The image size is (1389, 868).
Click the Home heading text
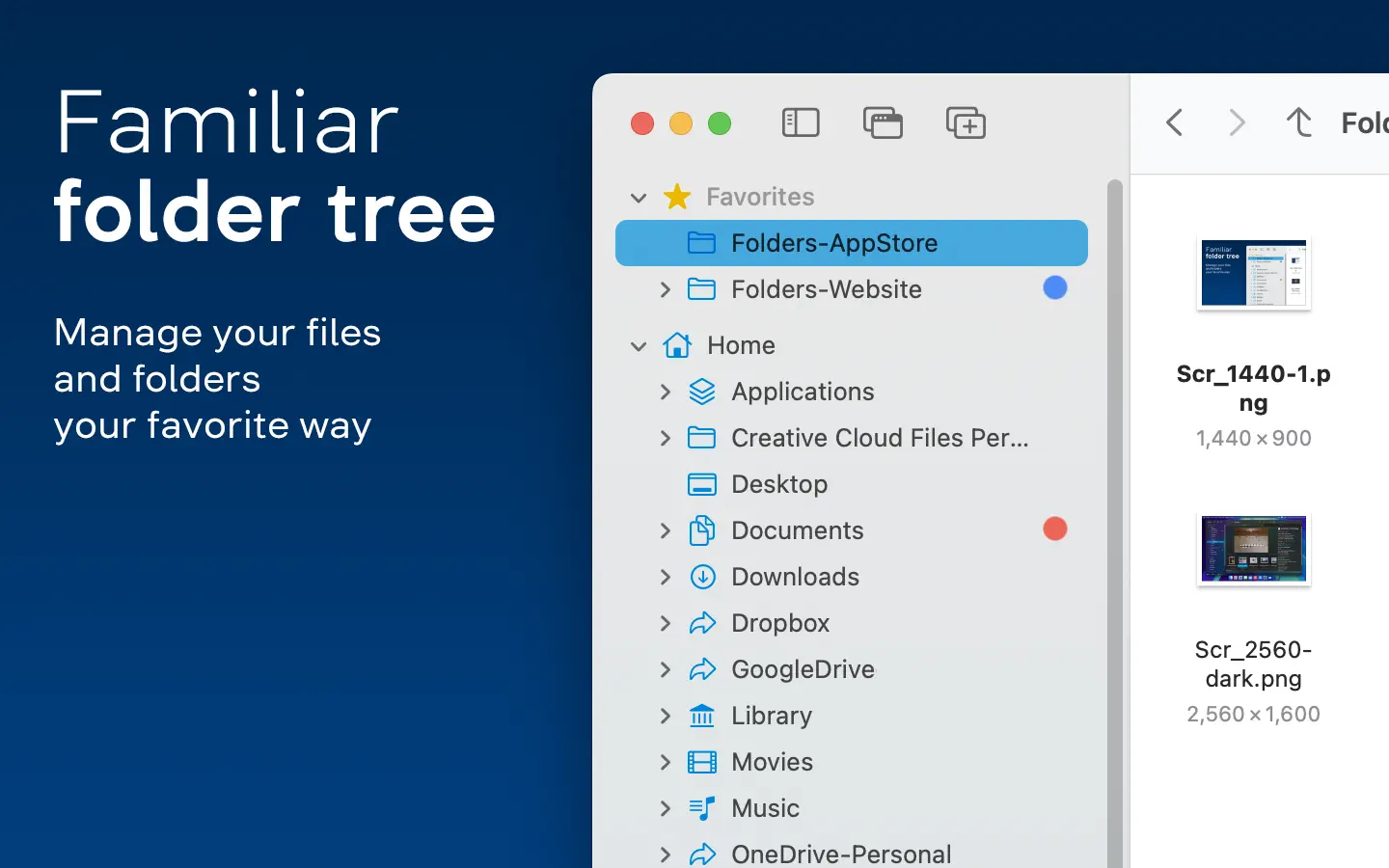(x=741, y=345)
